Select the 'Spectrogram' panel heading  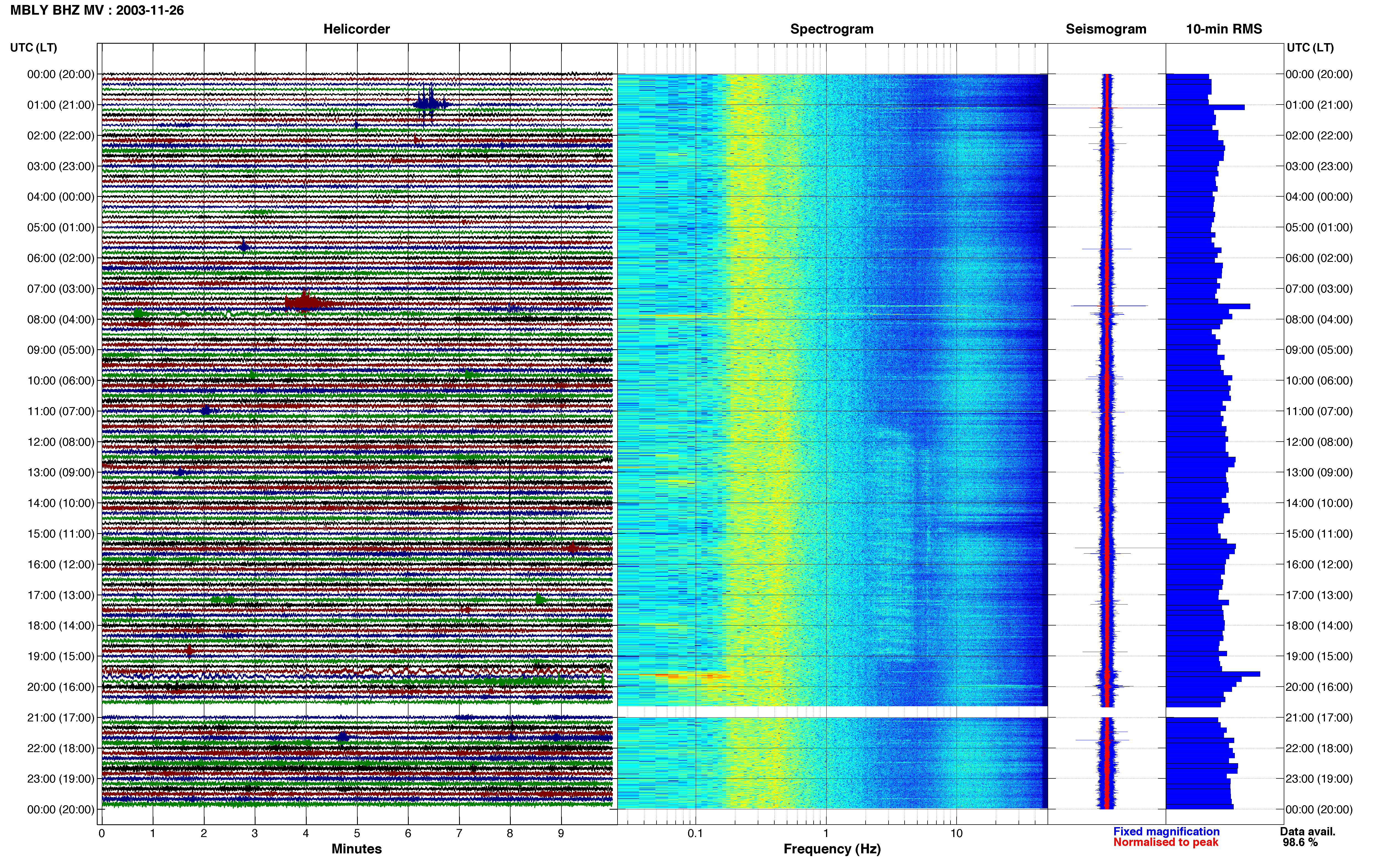[x=832, y=29]
